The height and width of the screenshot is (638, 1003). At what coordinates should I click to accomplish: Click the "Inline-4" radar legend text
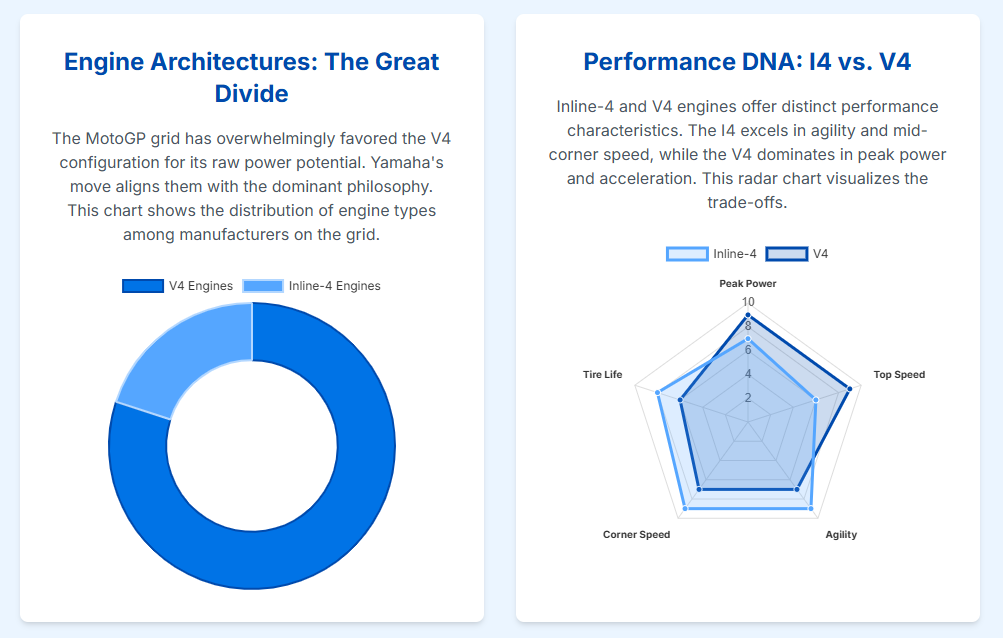(x=734, y=254)
